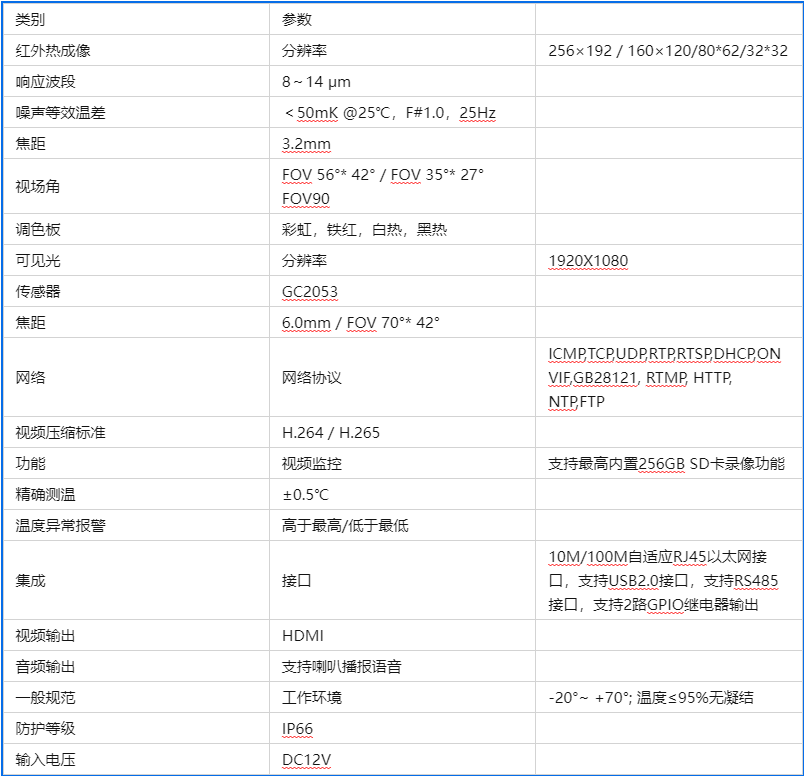Image resolution: width=804 pixels, height=776 pixels.
Task: Click the IP66 protection rating cell
Action: click(x=298, y=728)
